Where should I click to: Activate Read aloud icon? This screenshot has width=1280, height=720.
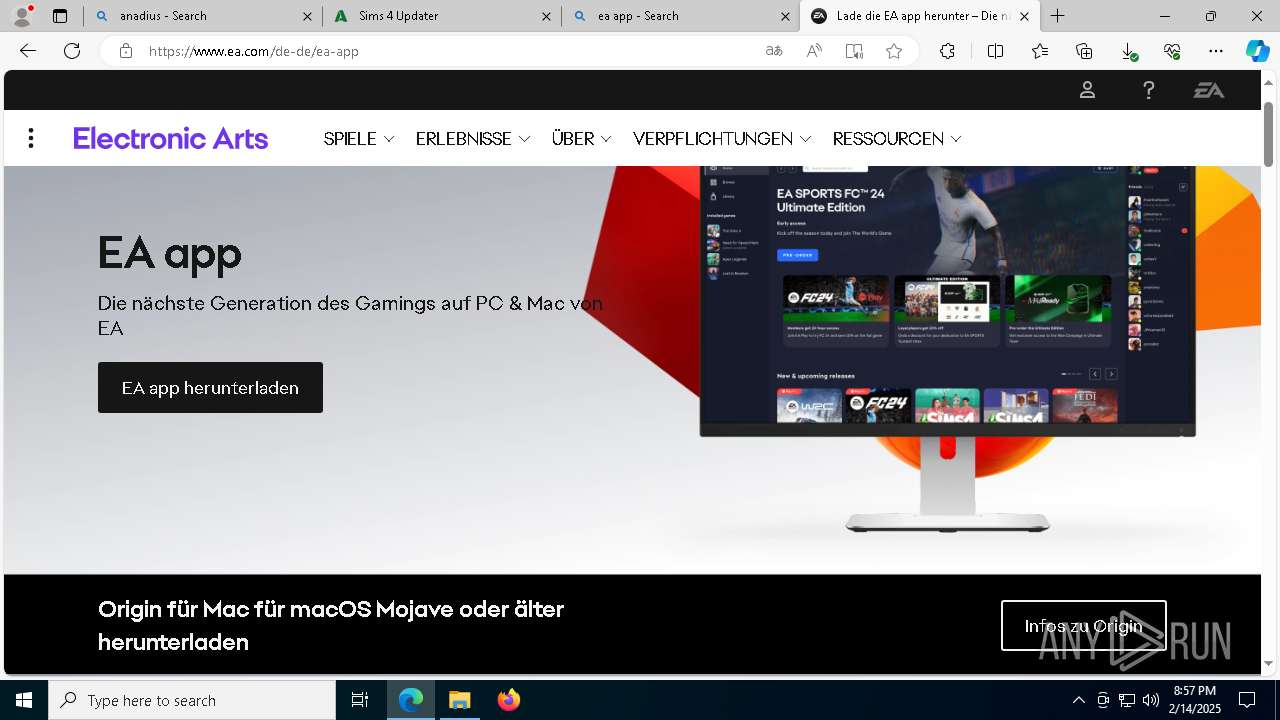(x=814, y=51)
